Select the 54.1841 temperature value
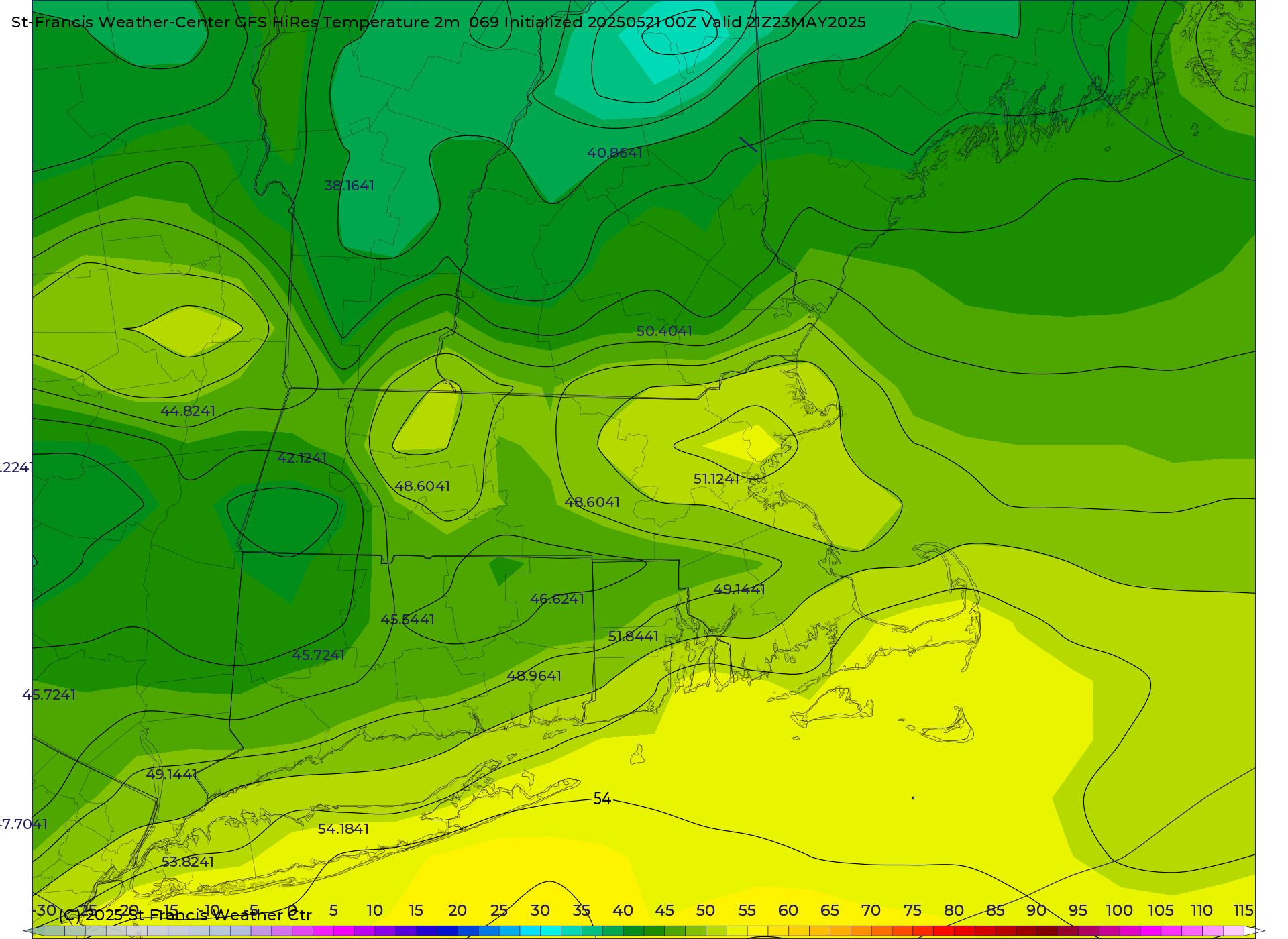 tap(343, 829)
